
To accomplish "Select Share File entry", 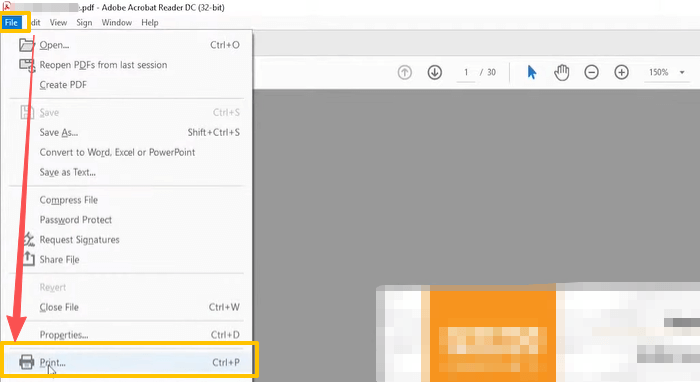I will (x=127, y=260).
